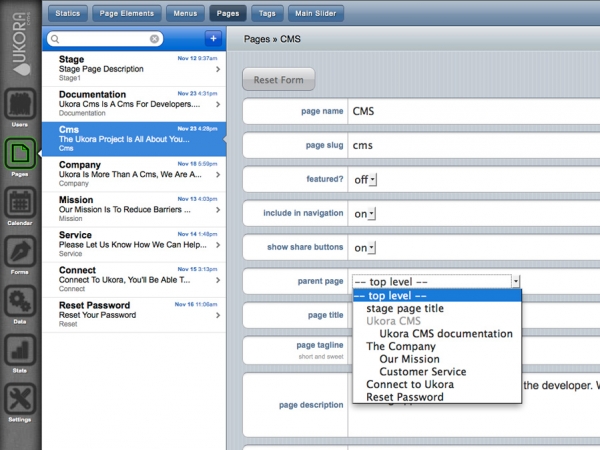Choose 'Reset Password' parent option
The image size is (600, 450).
[437, 397]
